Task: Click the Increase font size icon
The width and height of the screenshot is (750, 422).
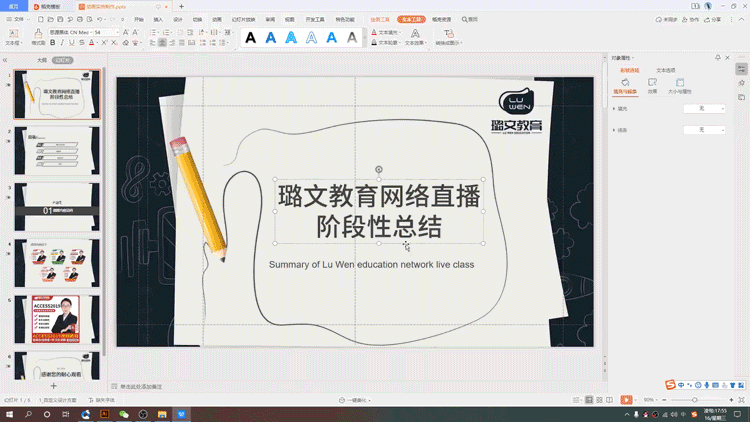Action: tap(126, 32)
